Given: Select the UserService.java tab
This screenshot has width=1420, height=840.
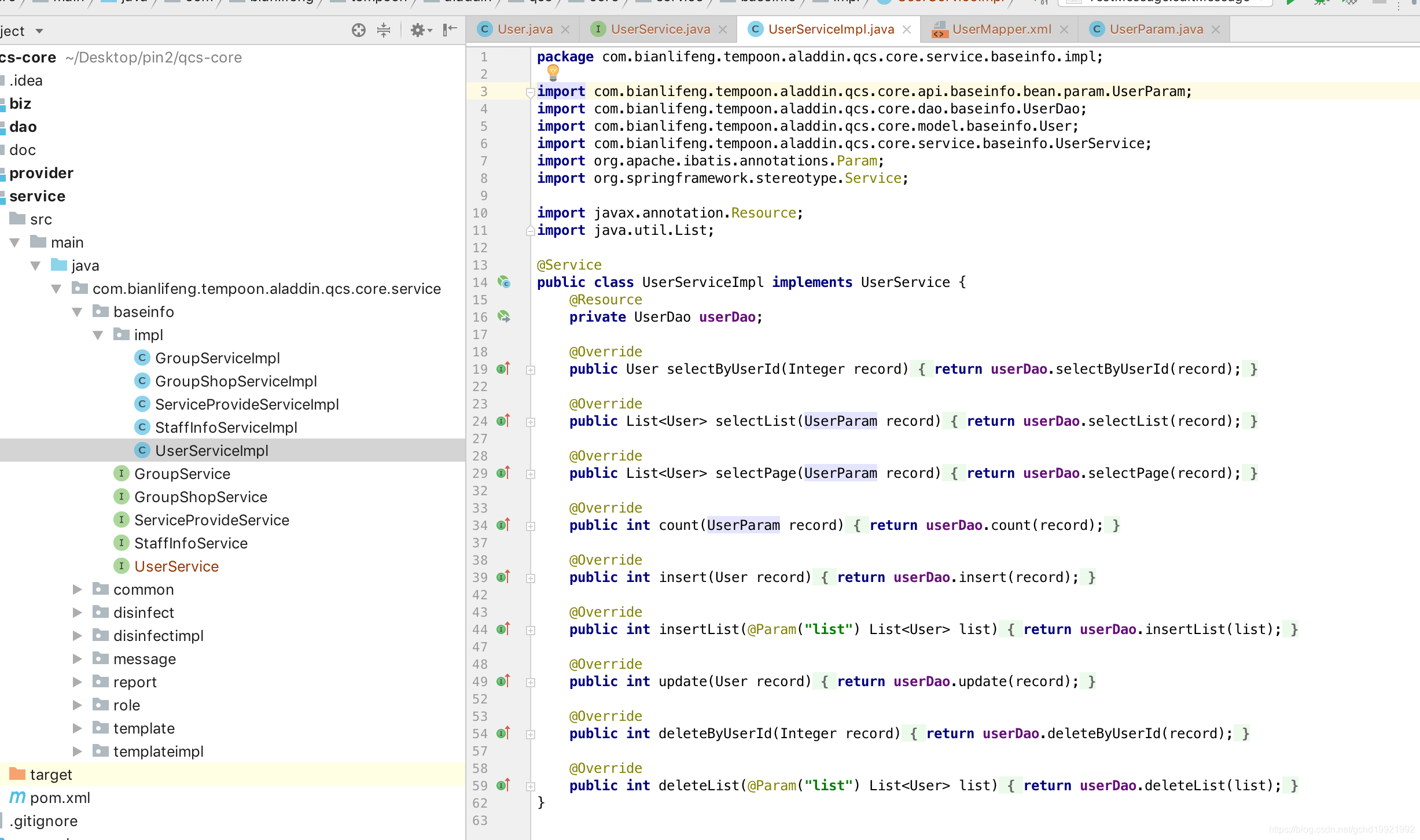Looking at the screenshot, I should (659, 28).
